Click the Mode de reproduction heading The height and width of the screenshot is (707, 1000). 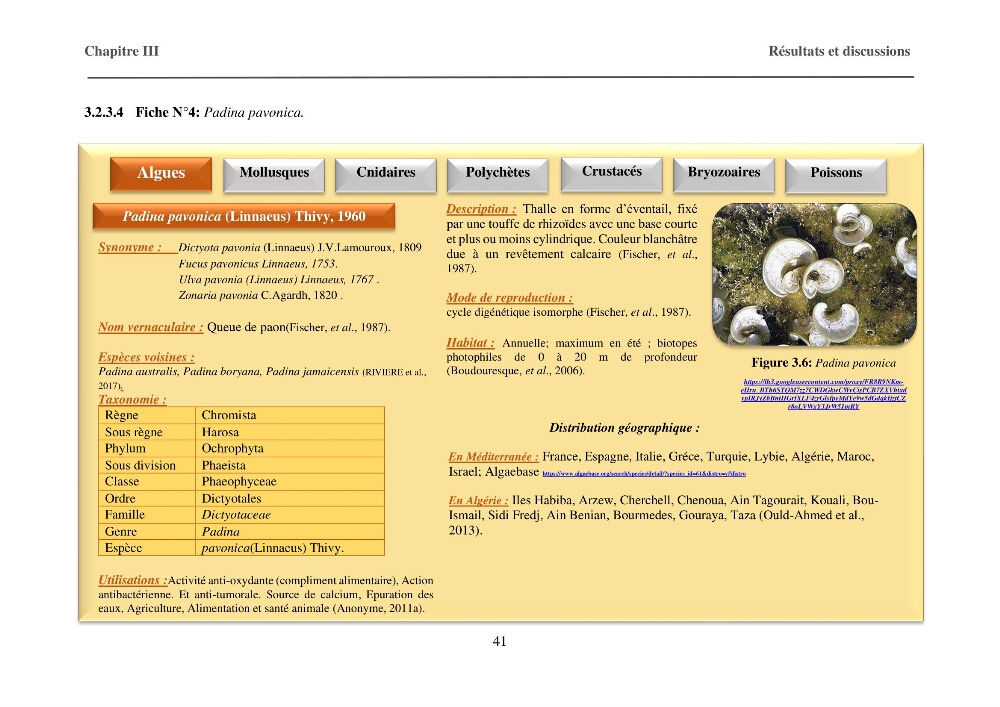(x=509, y=298)
